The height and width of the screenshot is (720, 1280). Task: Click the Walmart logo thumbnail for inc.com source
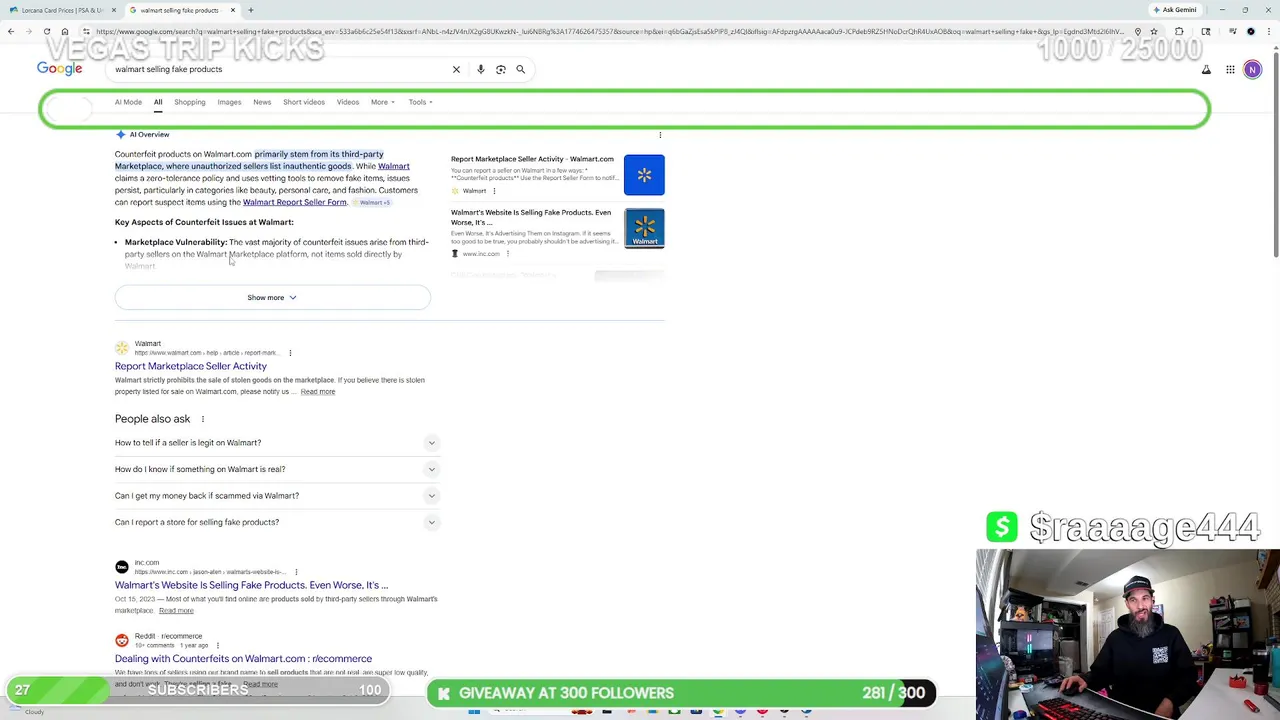point(644,228)
